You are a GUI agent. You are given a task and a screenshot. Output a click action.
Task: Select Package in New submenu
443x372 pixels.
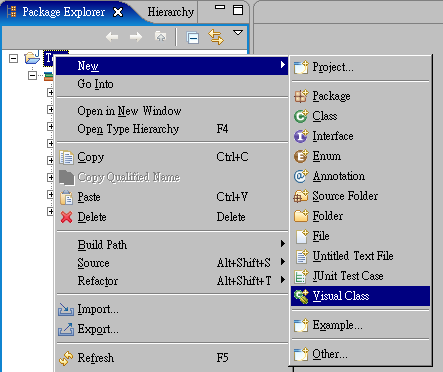tap(361, 96)
